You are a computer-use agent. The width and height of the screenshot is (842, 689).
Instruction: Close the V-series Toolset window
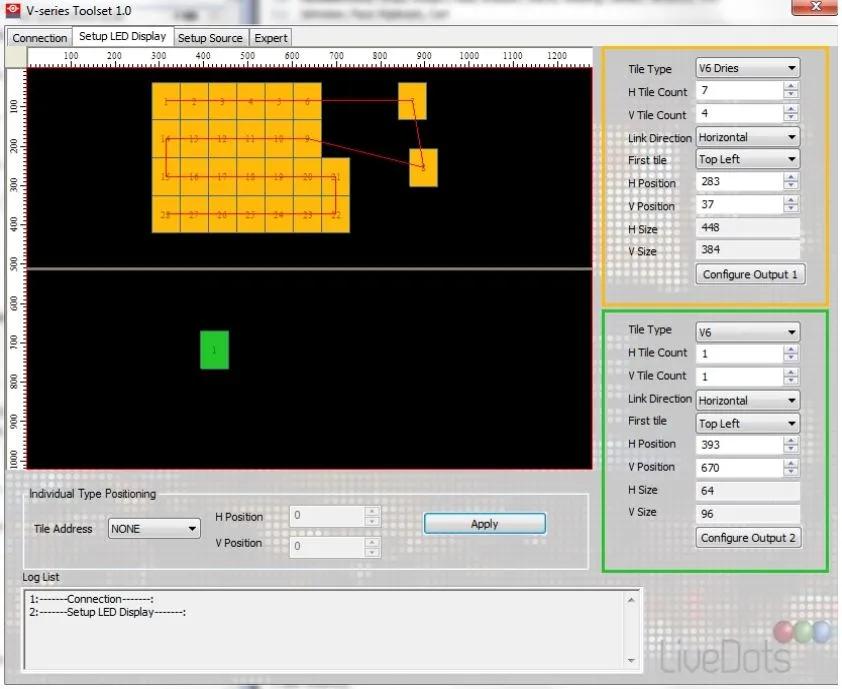(x=815, y=8)
